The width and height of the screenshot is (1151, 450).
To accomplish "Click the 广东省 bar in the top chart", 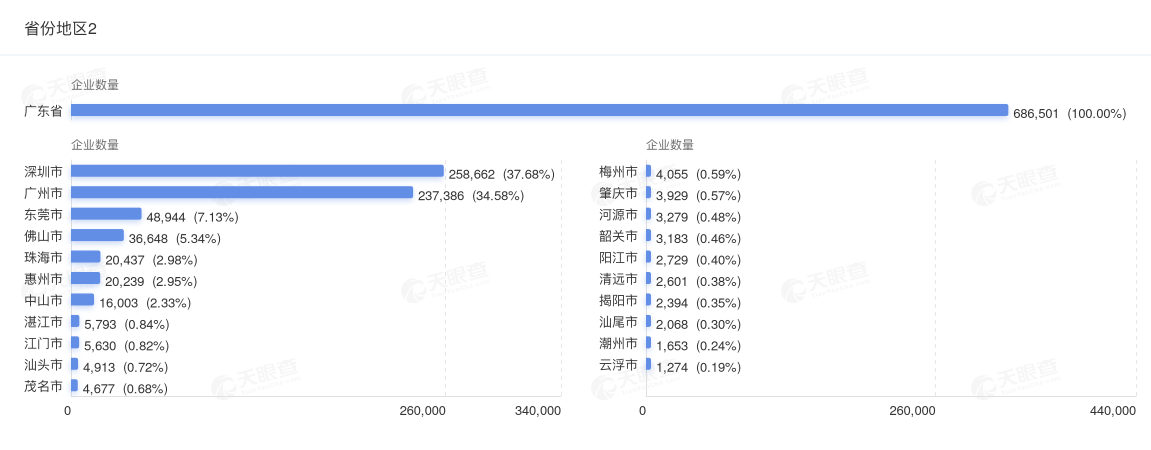I will [539, 110].
